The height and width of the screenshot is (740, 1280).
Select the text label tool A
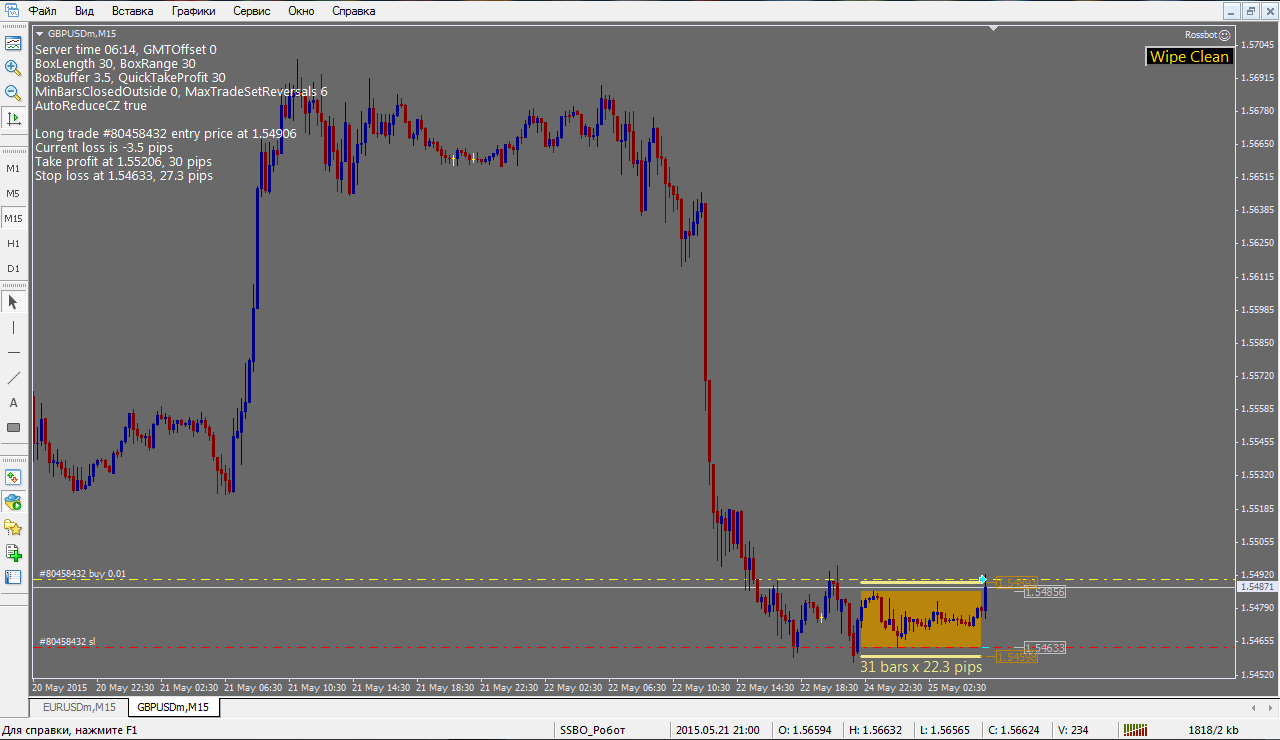point(13,402)
